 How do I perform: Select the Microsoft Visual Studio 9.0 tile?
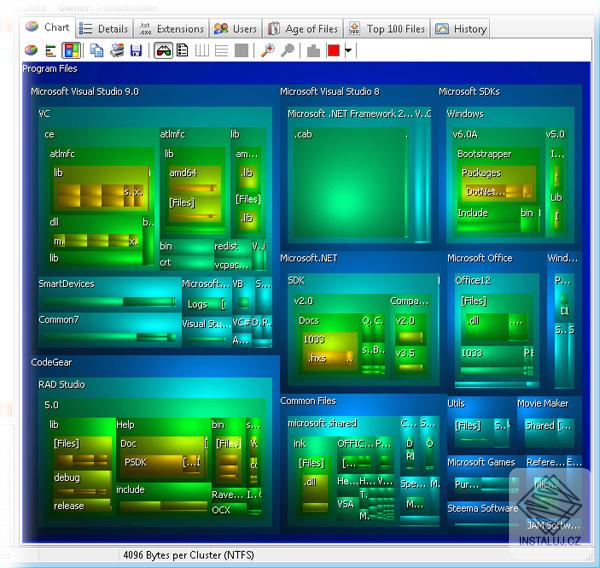pyautogui.click(x=85, y=92)
